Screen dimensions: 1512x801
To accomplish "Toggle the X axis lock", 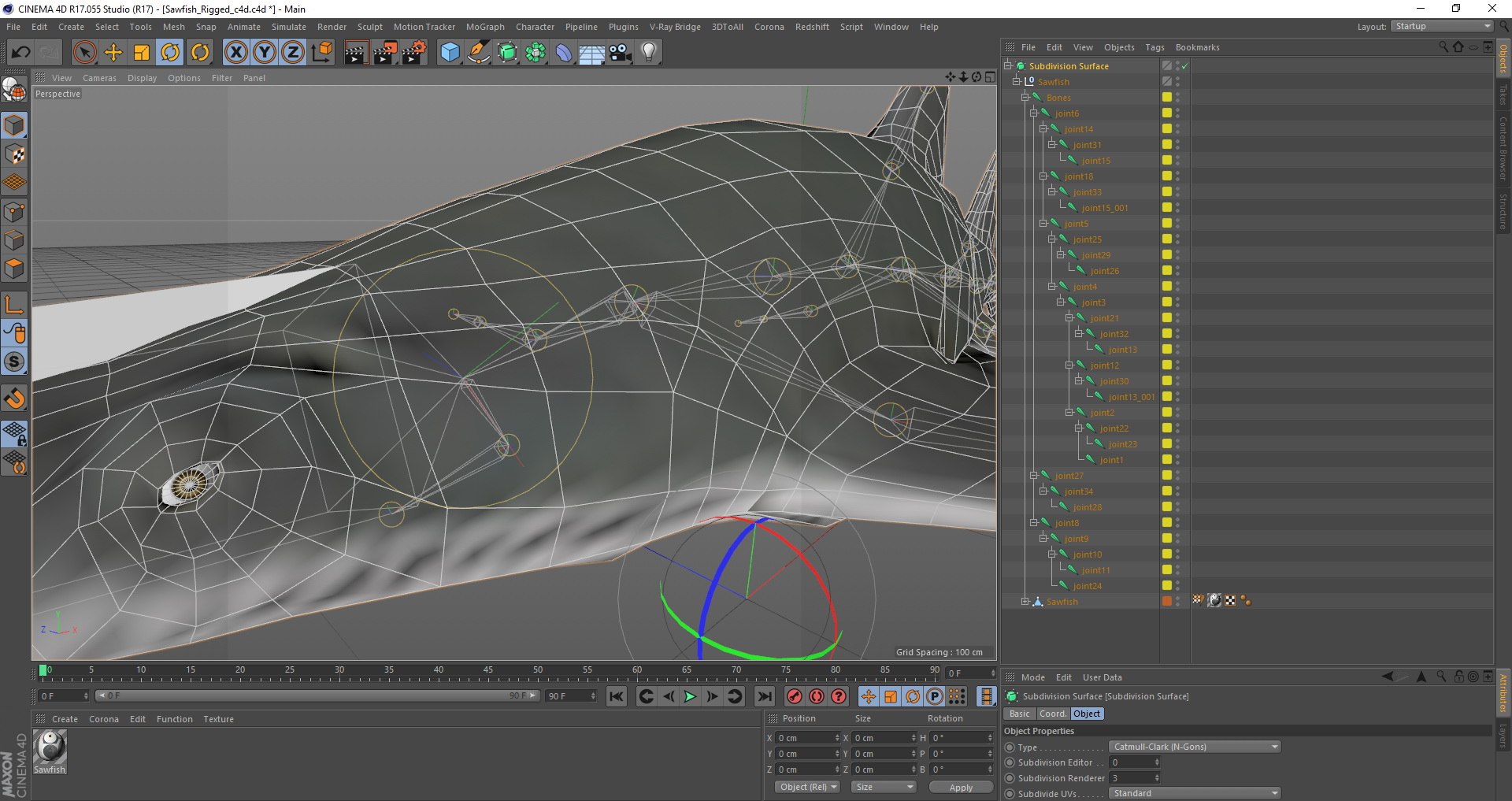I will click(x=235, y=53).
